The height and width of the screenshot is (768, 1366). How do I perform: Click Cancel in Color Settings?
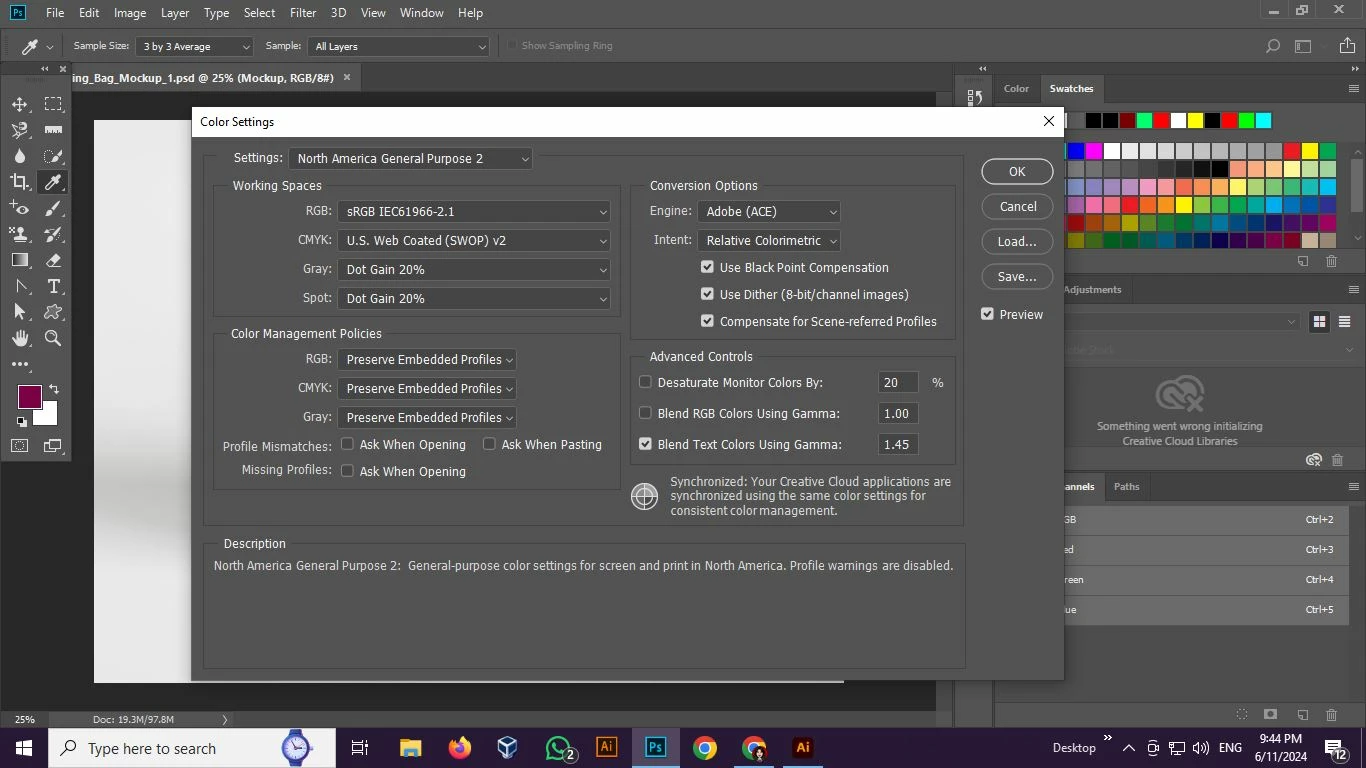tap(1017, 206)
